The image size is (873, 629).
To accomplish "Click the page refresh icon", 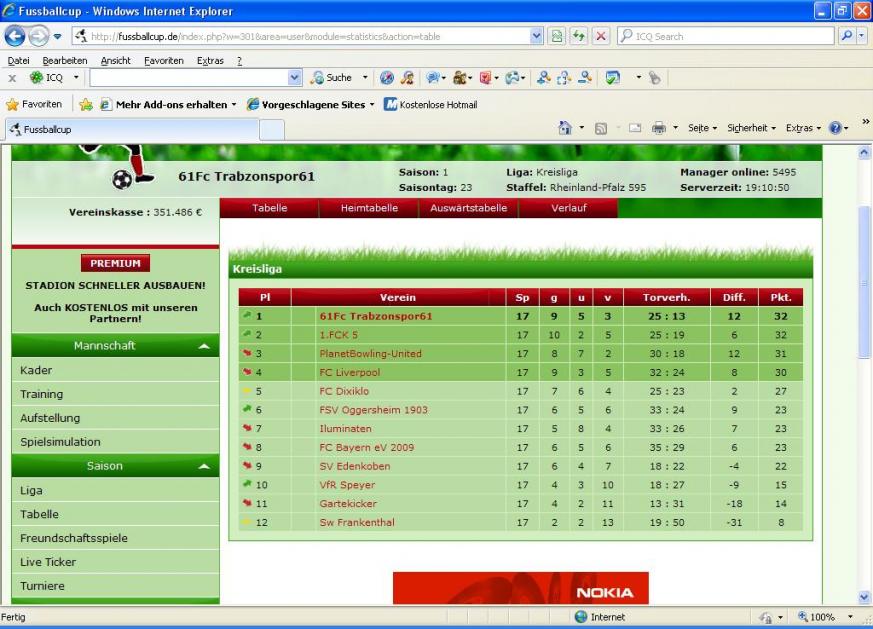I will point(579,36).
